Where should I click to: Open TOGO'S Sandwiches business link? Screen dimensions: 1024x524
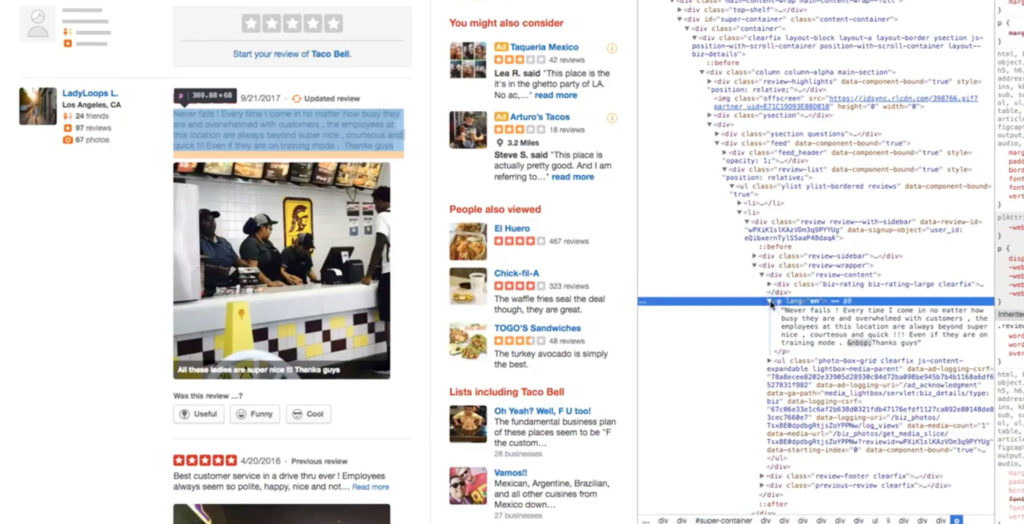pyautogui.click(x=537, y=329)
